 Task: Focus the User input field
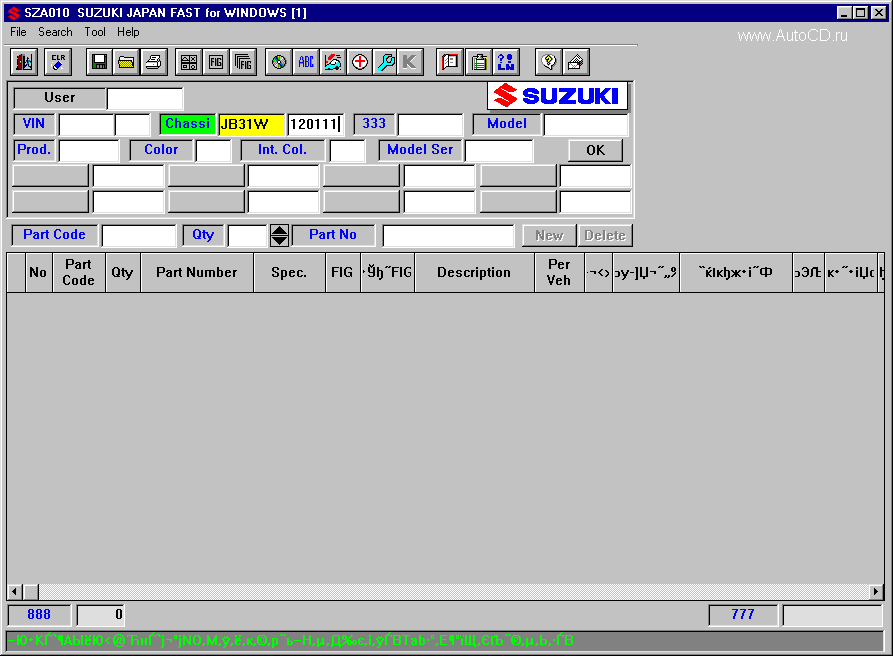[145, 98]
